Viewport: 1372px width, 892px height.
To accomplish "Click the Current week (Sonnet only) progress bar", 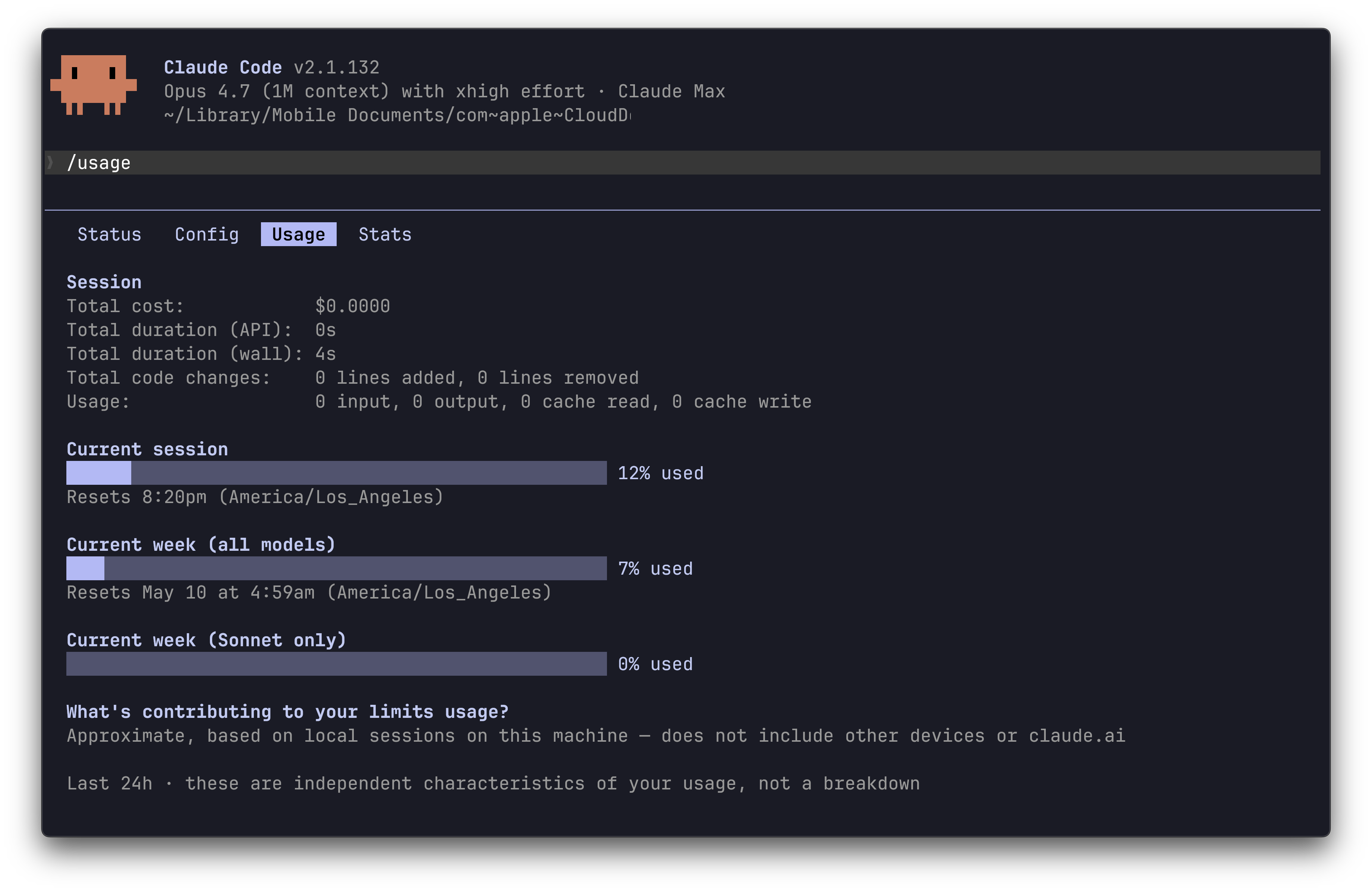I will click(337, 664).
